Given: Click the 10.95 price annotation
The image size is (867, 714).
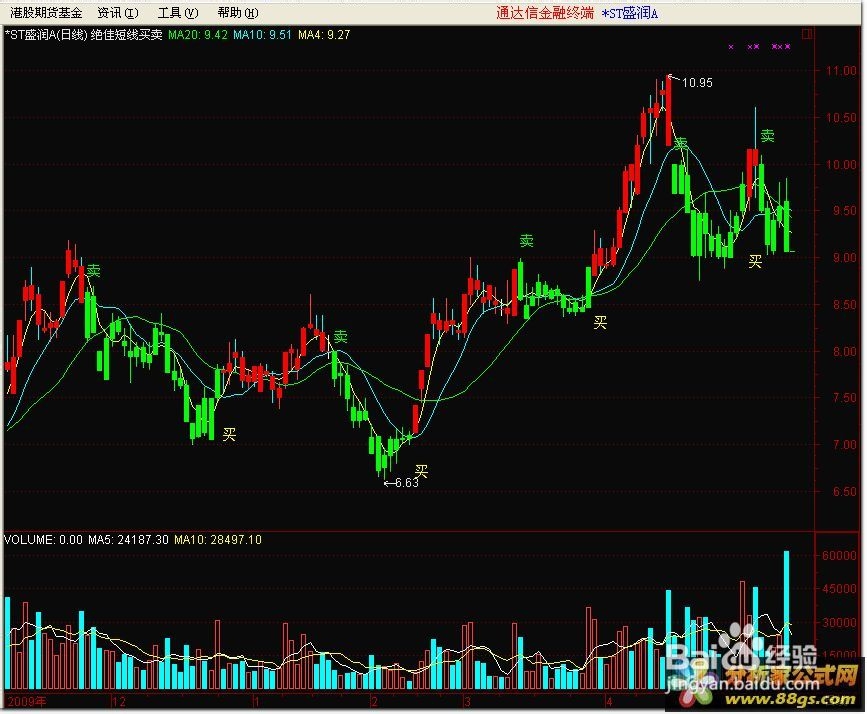Looking at the screenshot, I should 697,84.
